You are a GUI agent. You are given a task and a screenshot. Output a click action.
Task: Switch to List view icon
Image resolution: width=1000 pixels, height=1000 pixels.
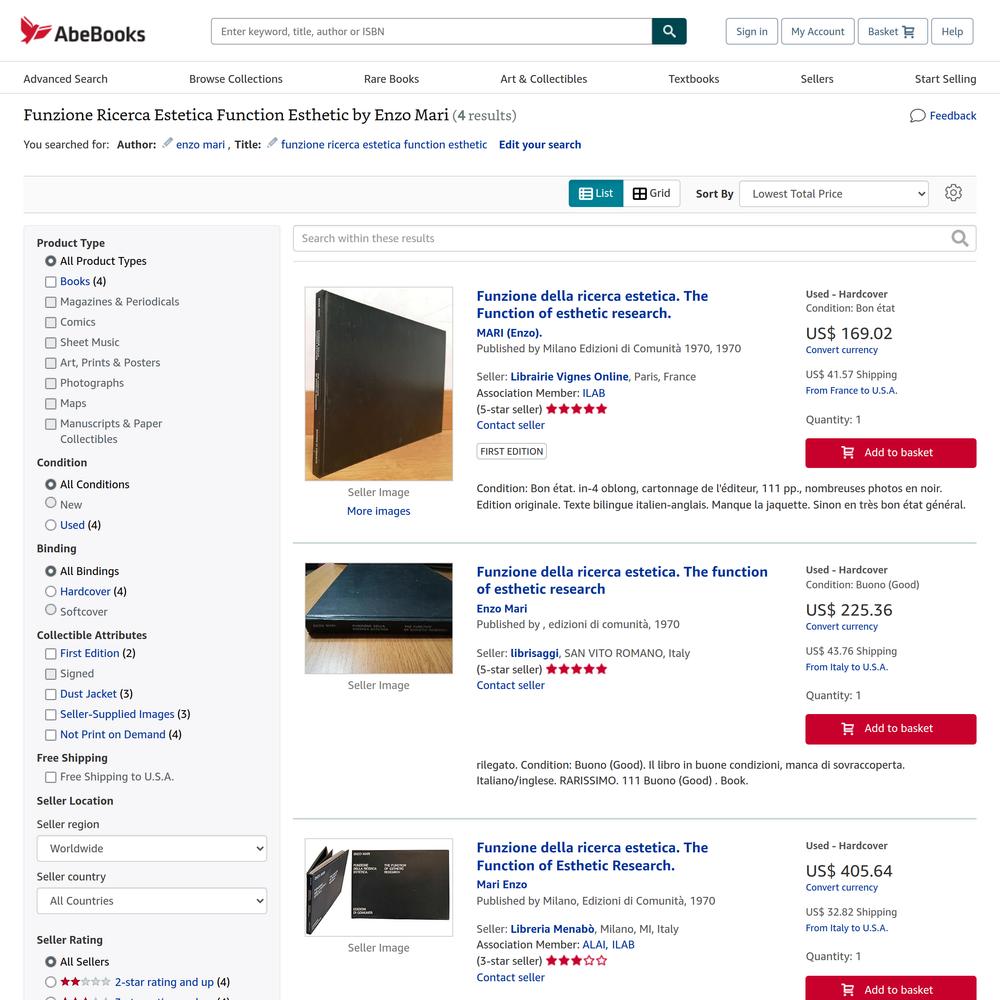pos(585,193)
